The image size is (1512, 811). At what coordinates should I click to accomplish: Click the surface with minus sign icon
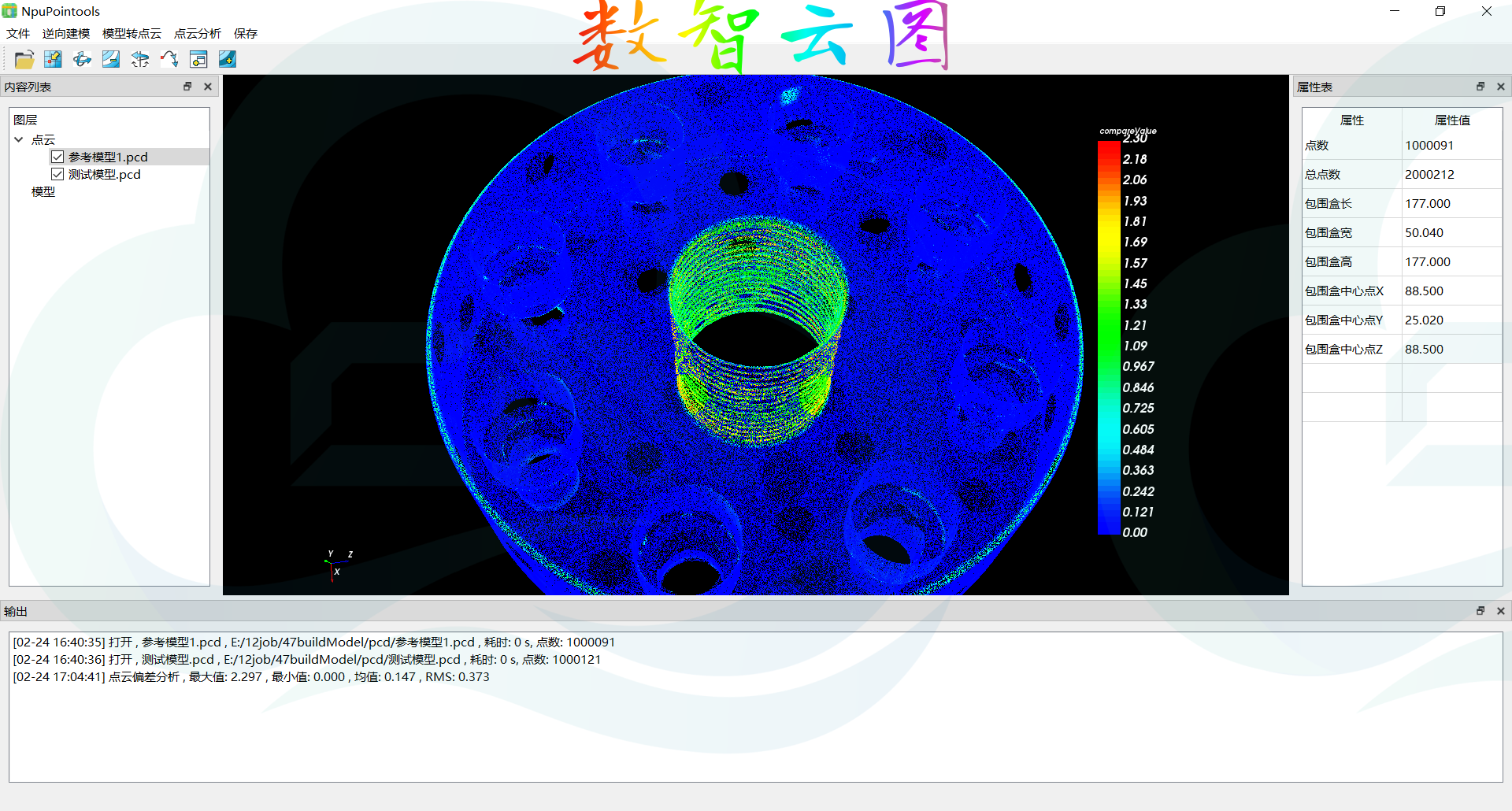pyautogui.click(x=111, y=59)
